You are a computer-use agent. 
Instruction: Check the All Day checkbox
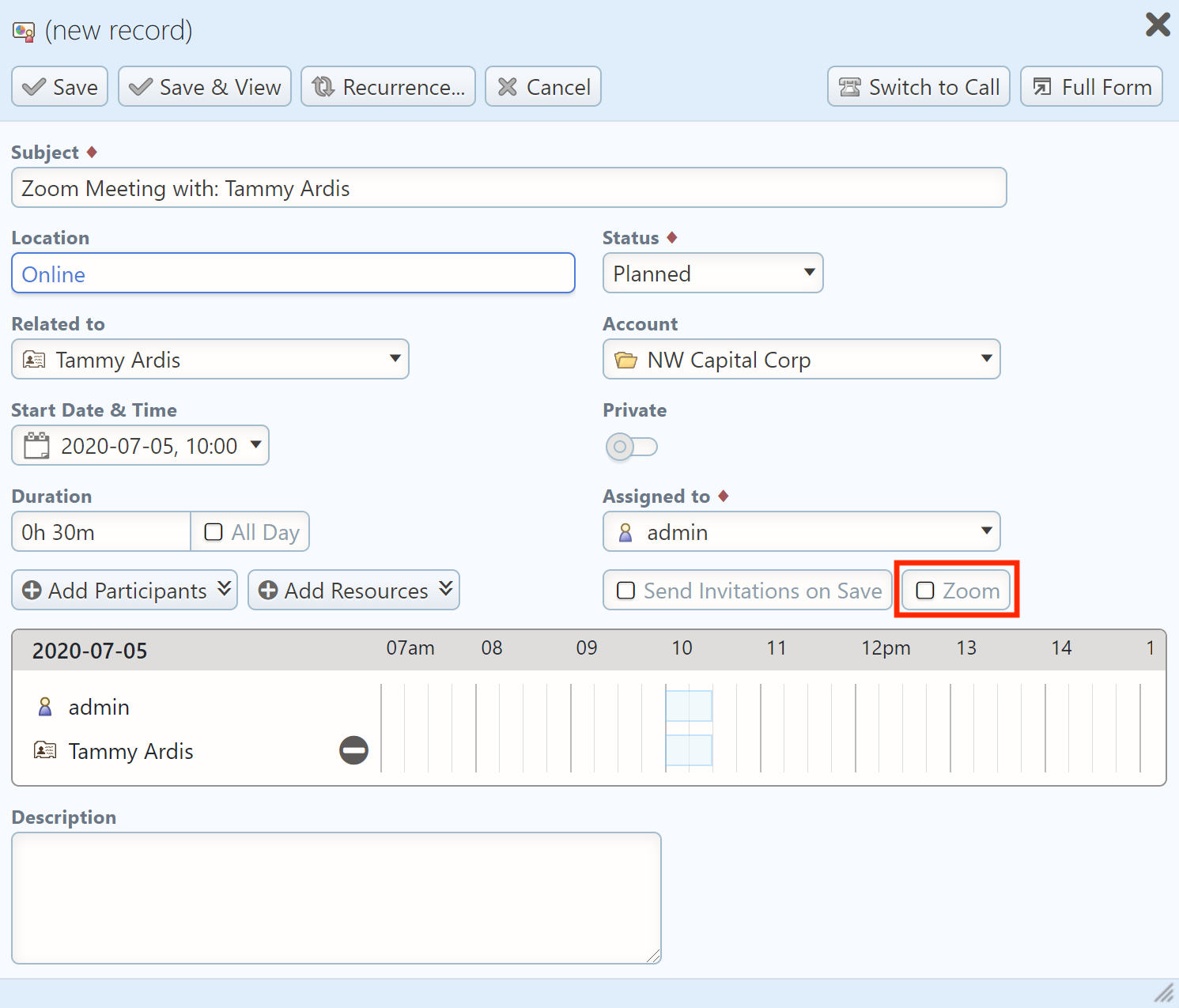(x=214, y=532)
